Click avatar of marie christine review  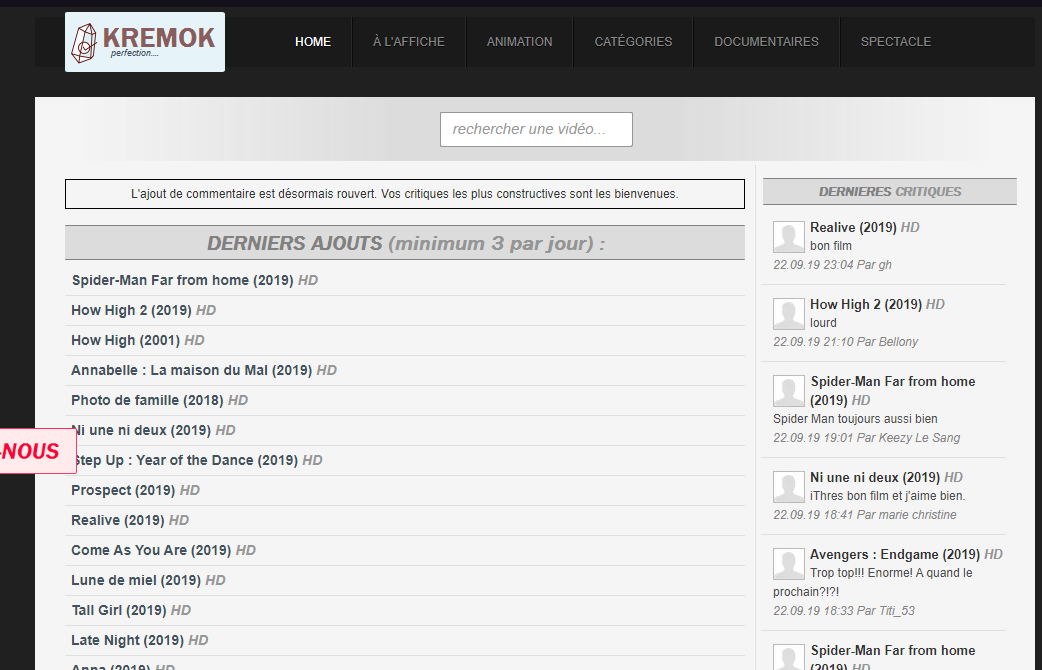click(789, 487)
